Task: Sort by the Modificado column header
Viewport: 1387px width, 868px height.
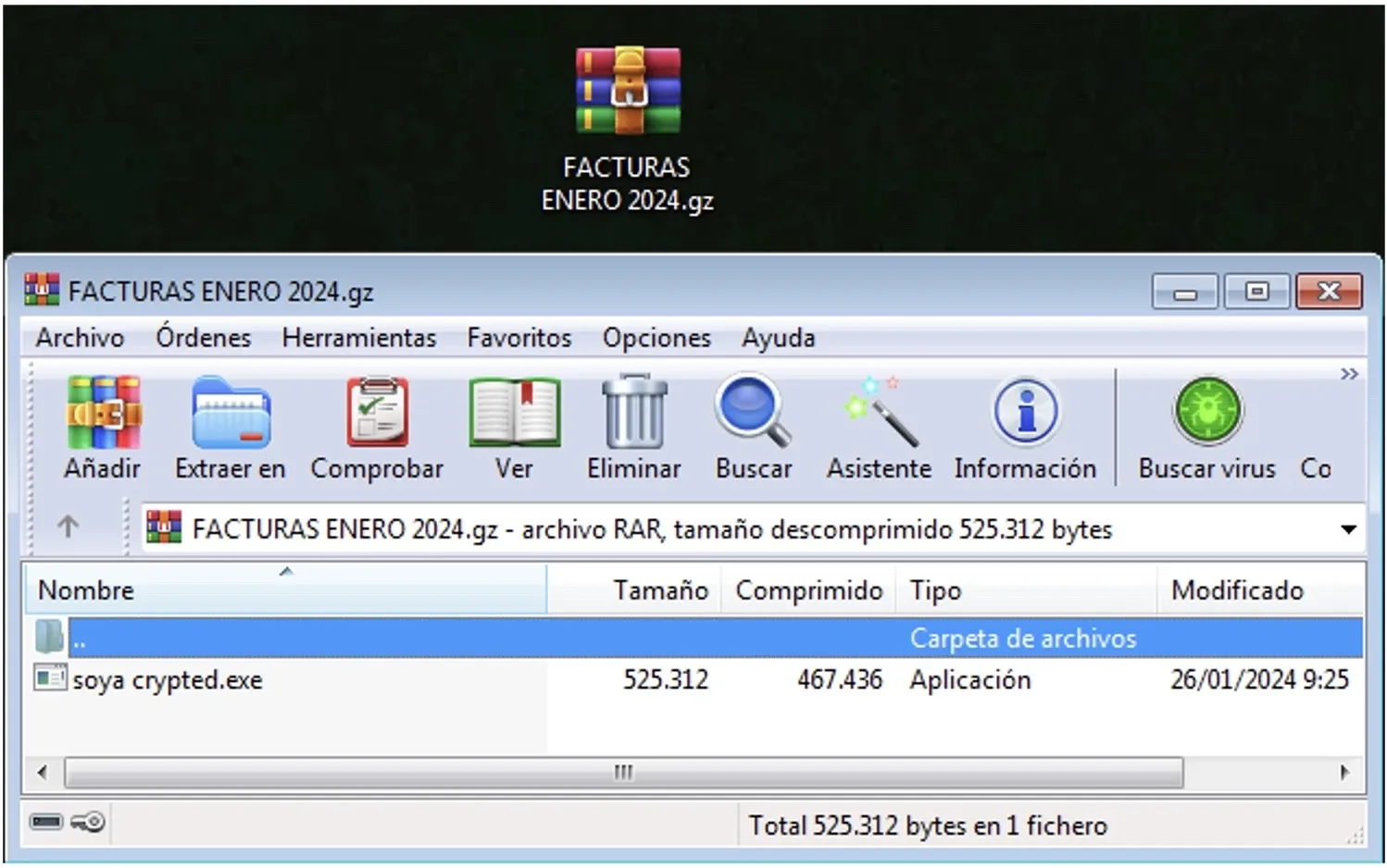Action: 1259,589
